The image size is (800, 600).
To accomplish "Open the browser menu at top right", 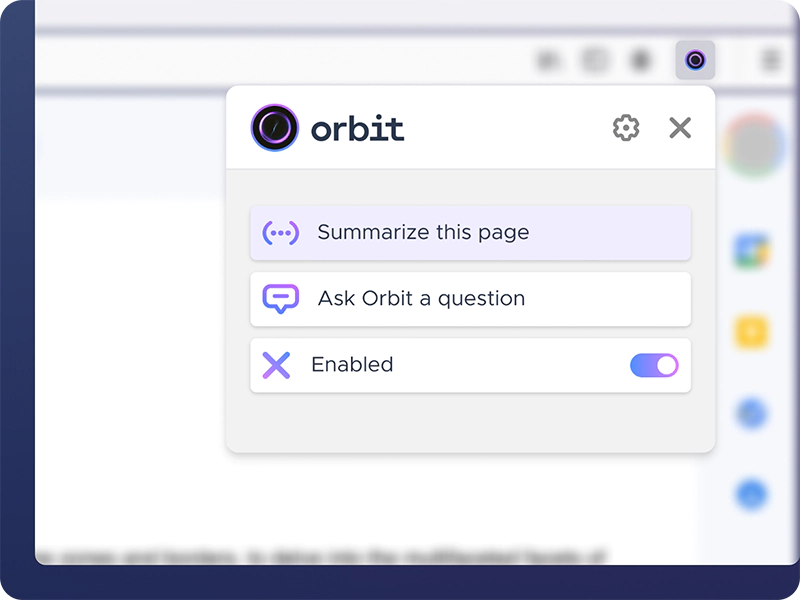I will click(769, 59).
